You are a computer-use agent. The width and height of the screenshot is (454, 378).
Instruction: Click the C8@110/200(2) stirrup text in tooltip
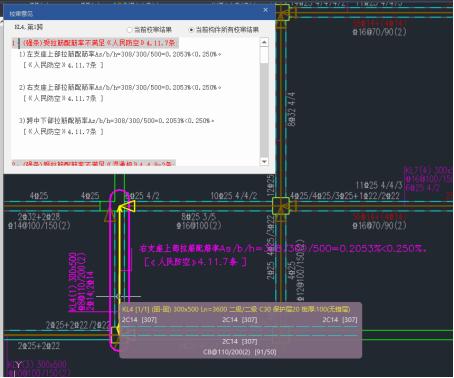240,352
